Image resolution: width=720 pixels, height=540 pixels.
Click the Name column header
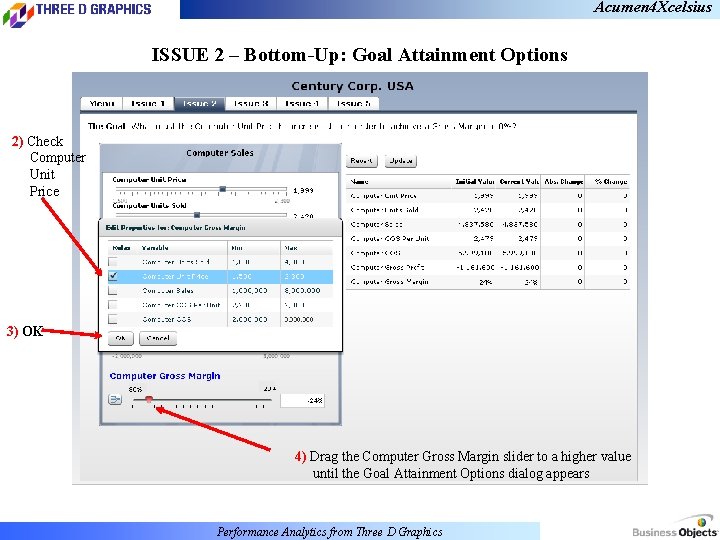(360, 182)
